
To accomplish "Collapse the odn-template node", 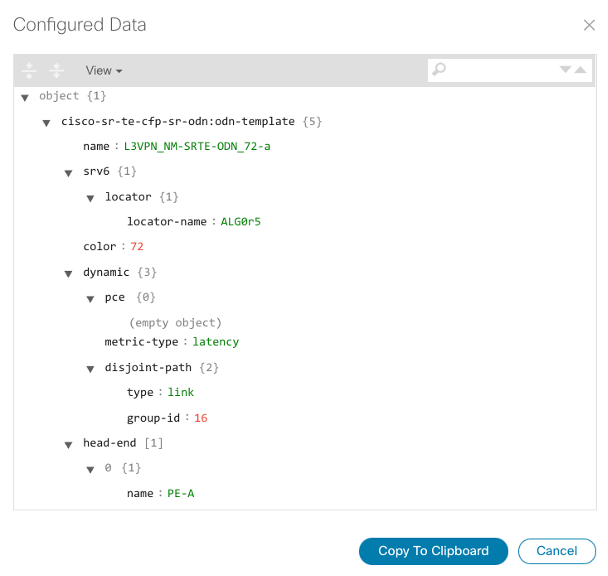I will coord(47,122).
